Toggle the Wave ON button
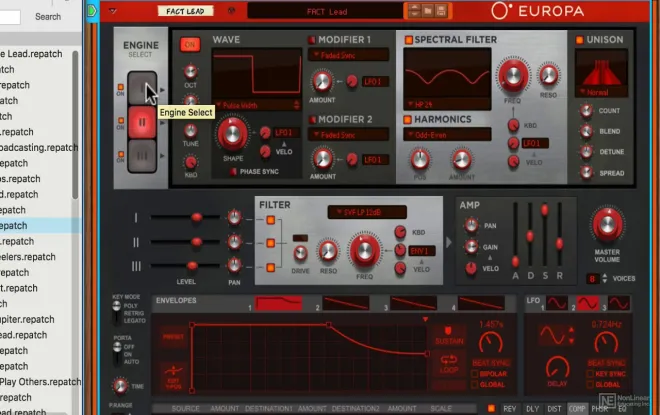660x415 pixels. click(x=190, y=45)
